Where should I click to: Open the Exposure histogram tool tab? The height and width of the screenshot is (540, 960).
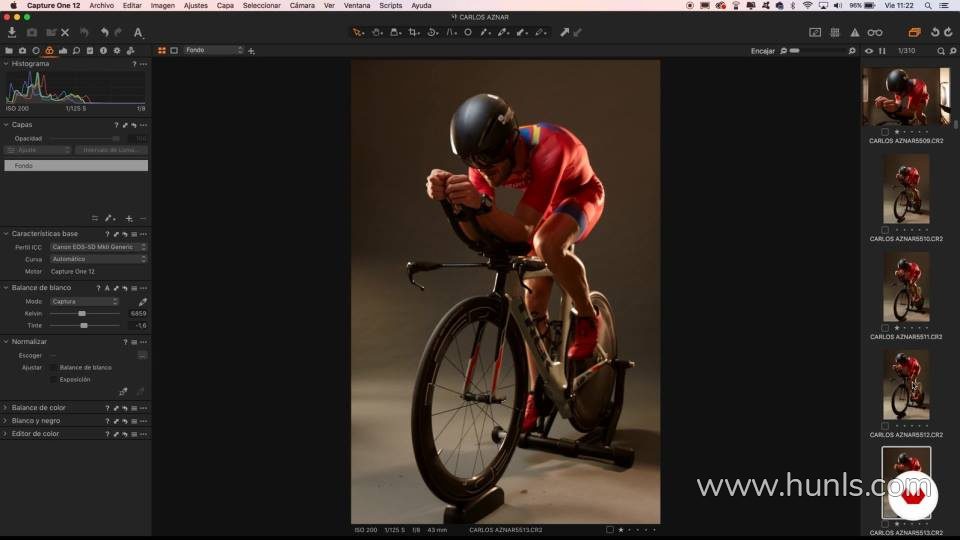tap(62, 51)
